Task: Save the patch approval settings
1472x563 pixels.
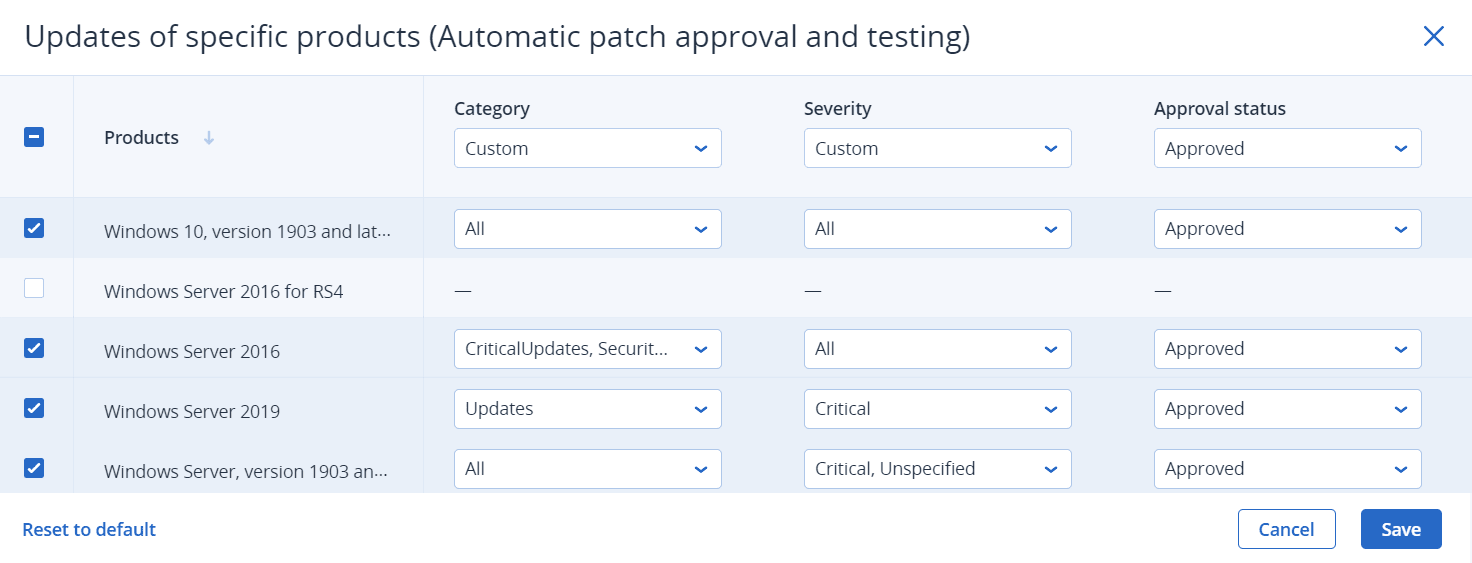Action: [x=1400, y=529]
